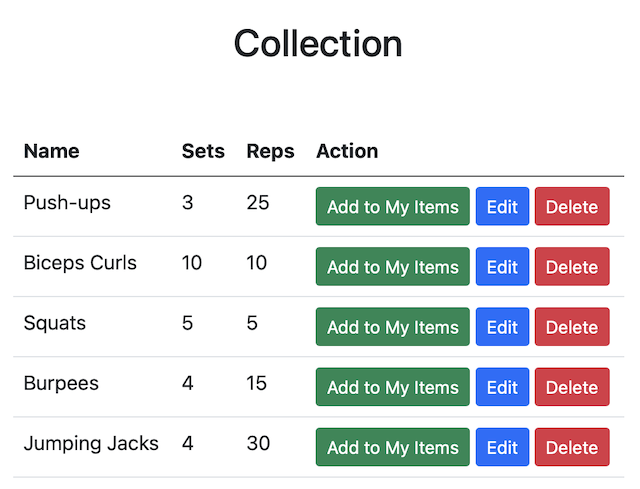Click the Jumping Jacks name cell
640x489 pixels.
(x=91, y=444)
